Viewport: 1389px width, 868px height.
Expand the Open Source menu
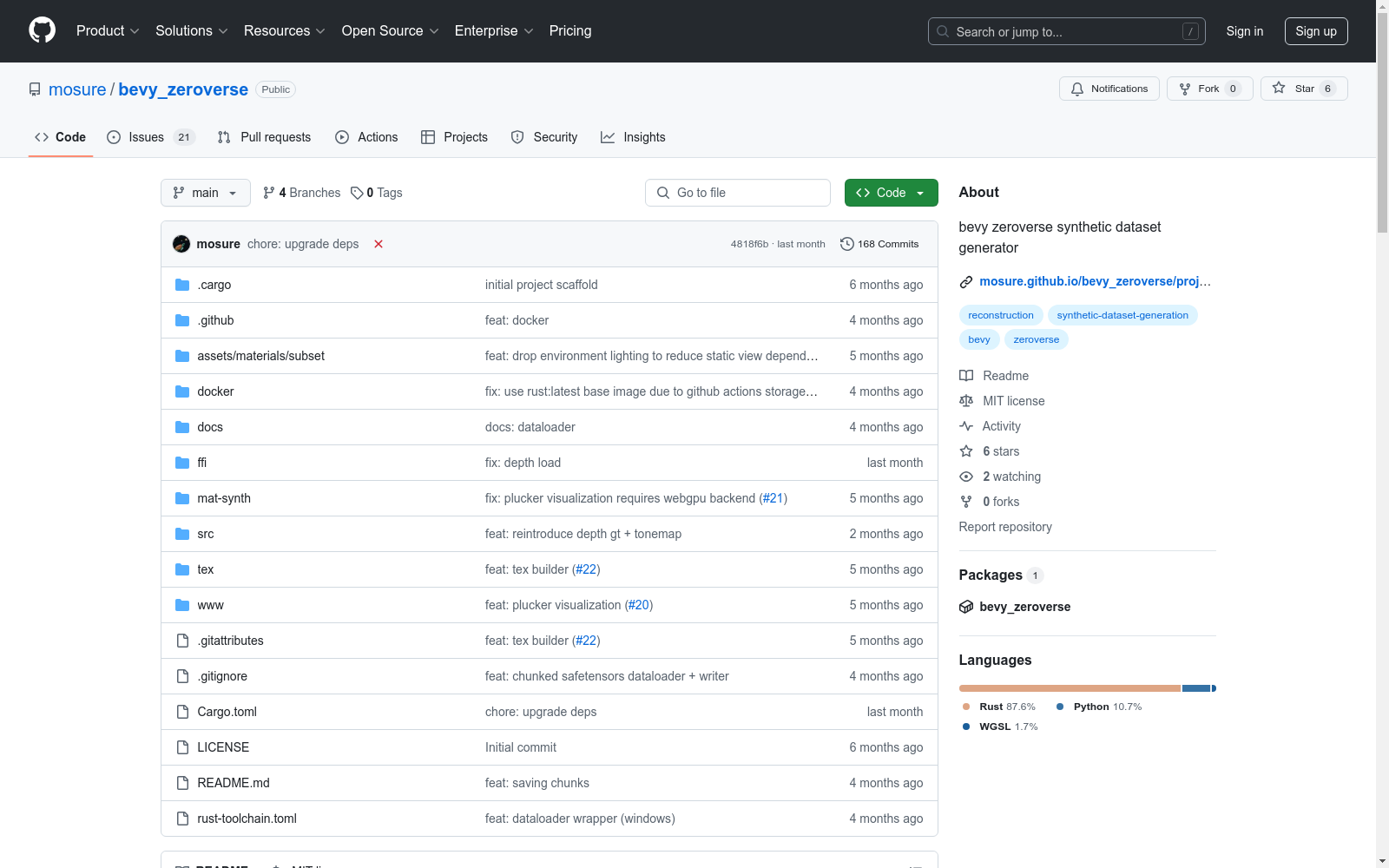pyautogui.click(x=391, y=31)
